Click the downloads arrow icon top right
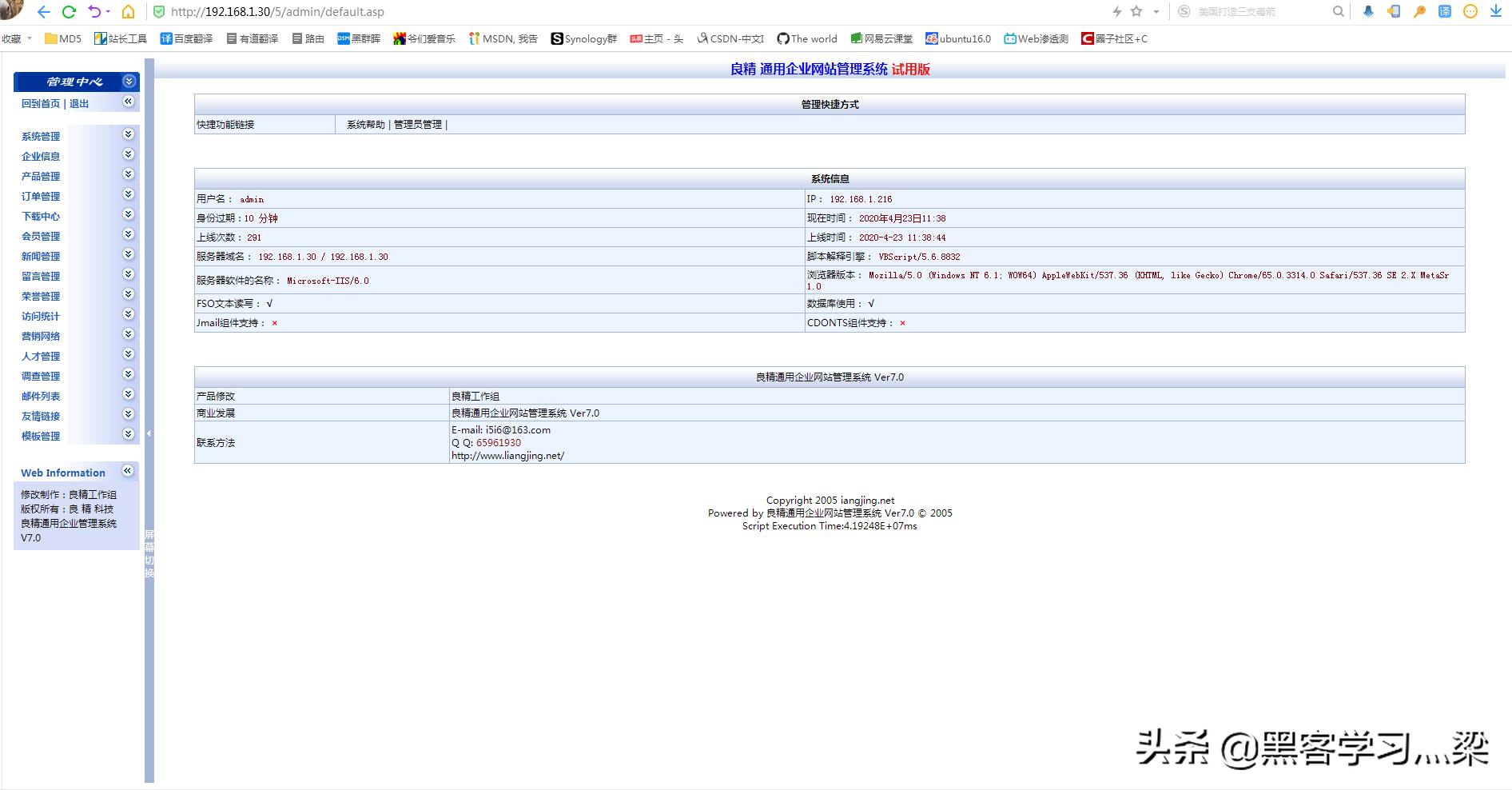 [x=1495, y=12]
